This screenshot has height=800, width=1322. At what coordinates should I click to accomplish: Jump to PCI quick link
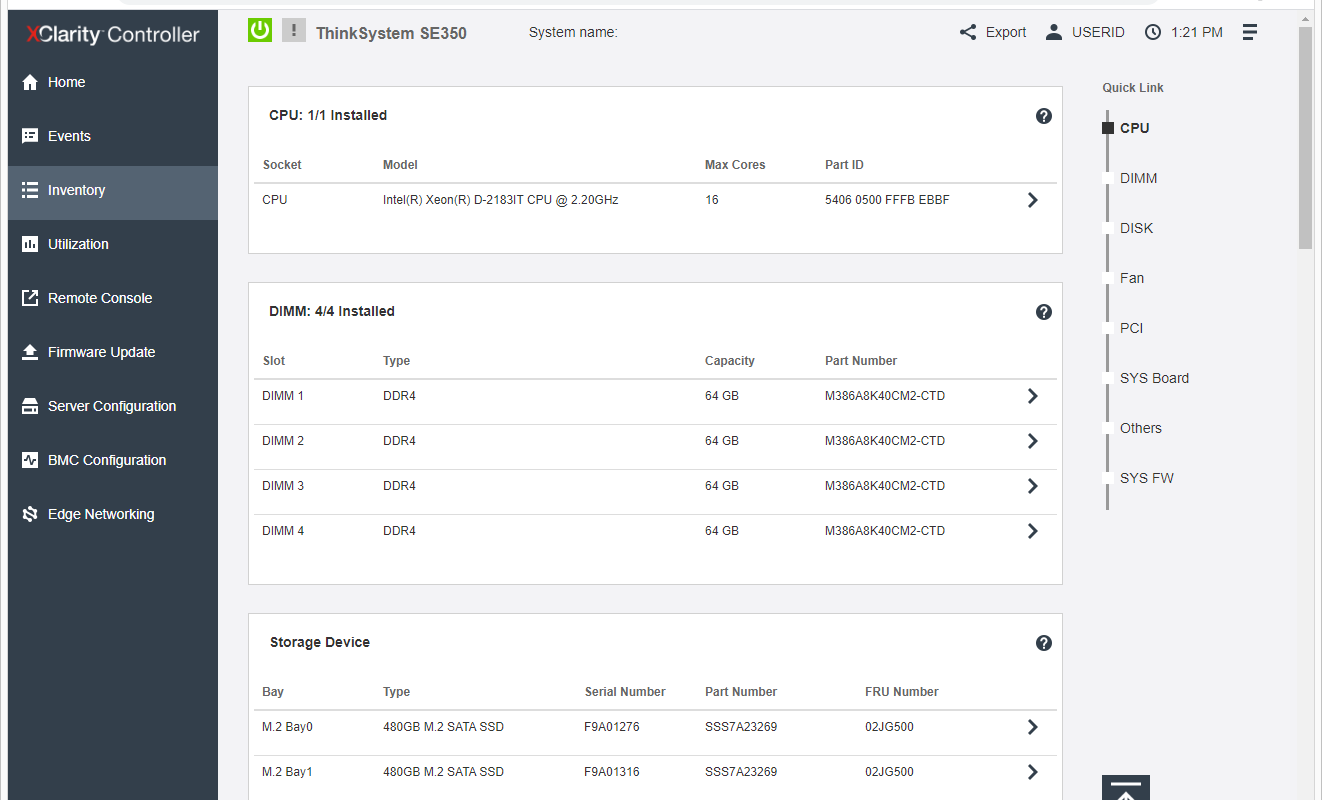pos(1131,328)
